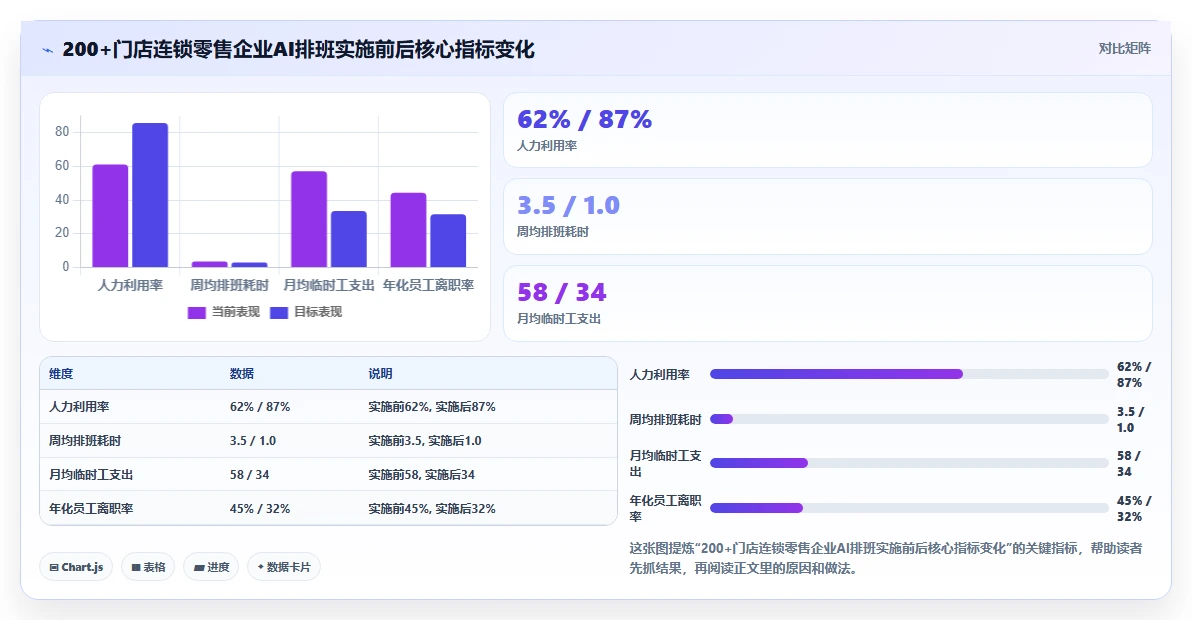Click the 人力利用率 progress bar
The width and height of the screenshot is (1192, 620).
pyautogui.click(x=909, y=374)
